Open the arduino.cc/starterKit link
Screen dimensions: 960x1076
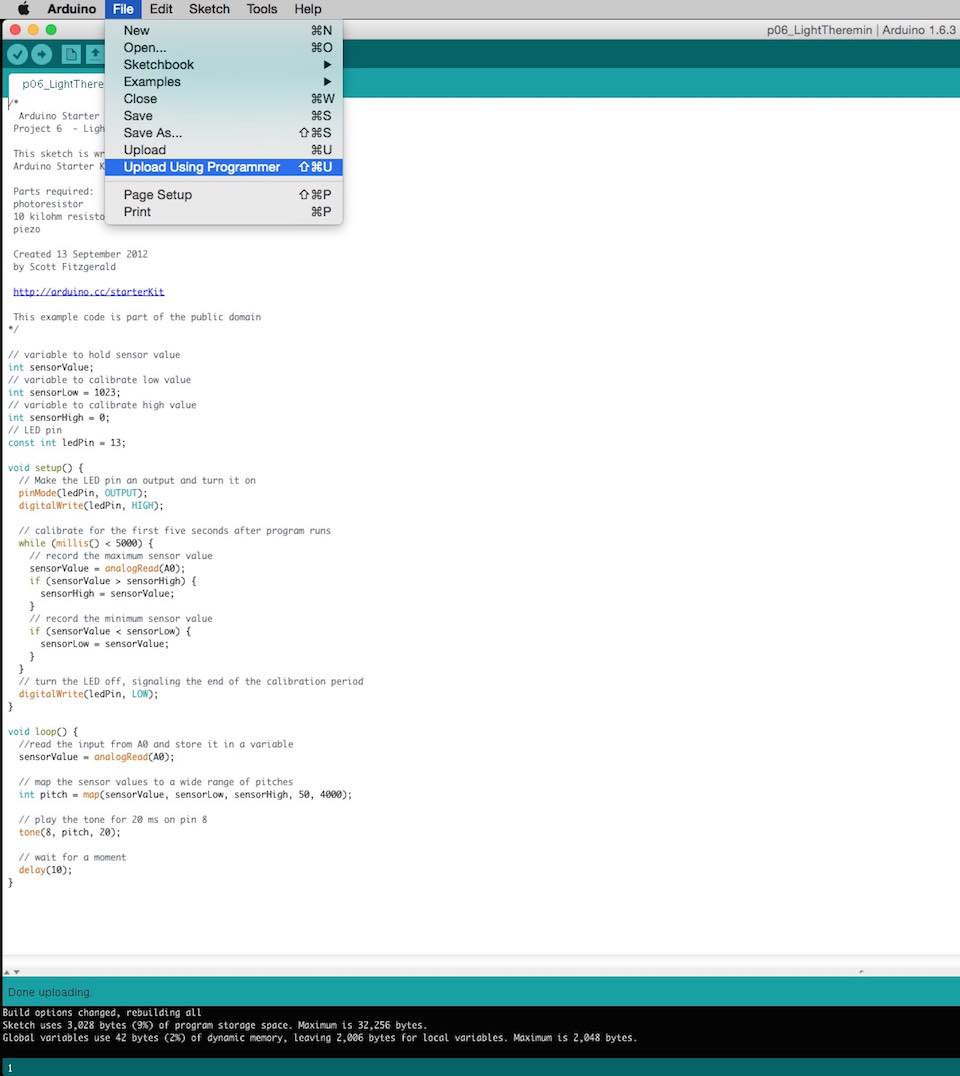(x=89, y=292)
